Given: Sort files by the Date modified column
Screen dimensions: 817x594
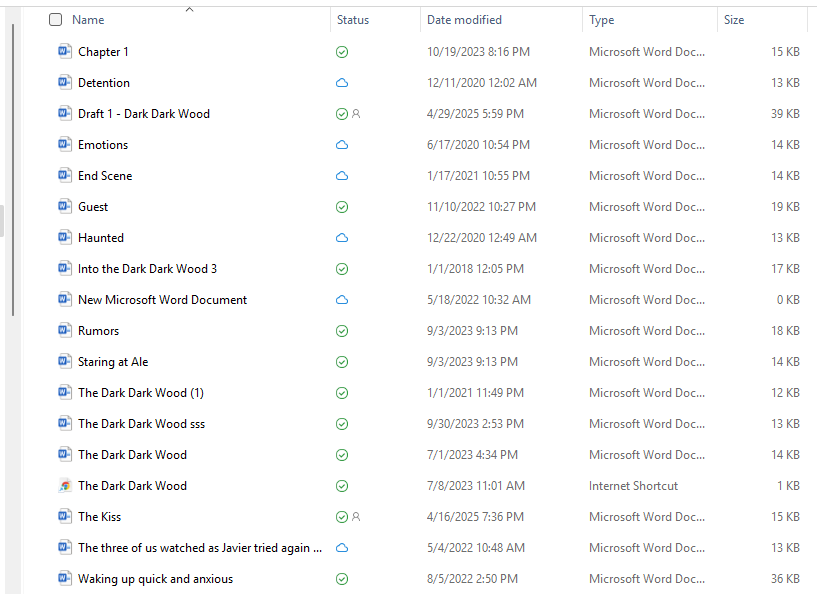Looking at the screenshot, I should click(x=464, y=20).
